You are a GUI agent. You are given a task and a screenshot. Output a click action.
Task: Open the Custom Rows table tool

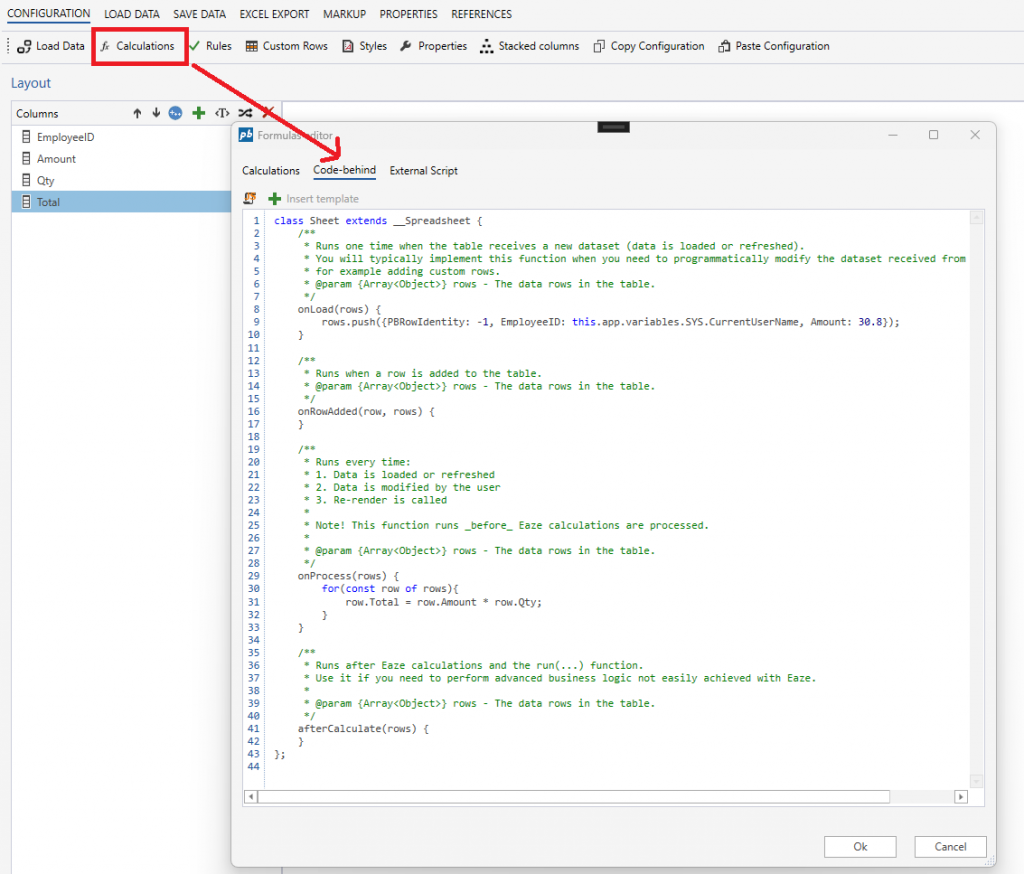[287, 46]
